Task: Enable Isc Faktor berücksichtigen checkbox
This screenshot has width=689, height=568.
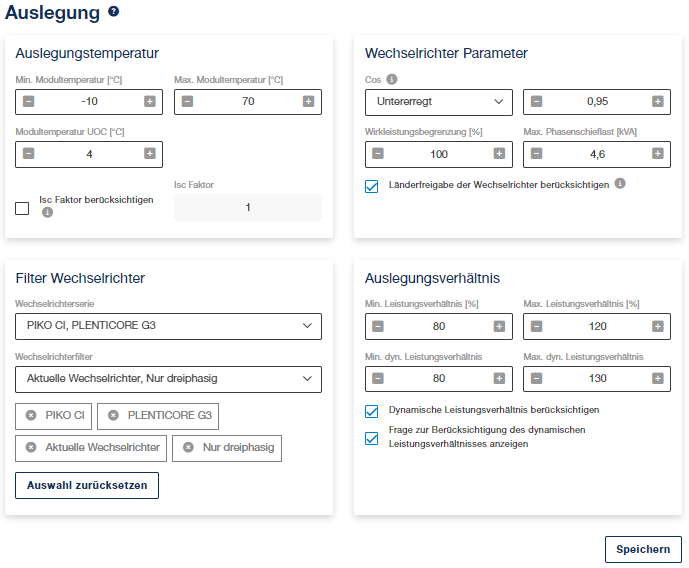Action: pos(22,208)
